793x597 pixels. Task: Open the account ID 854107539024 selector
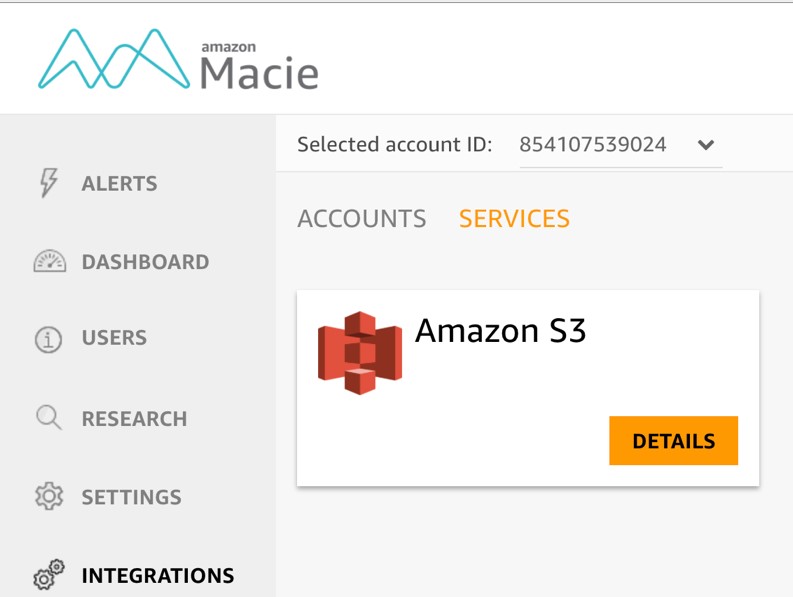621,145
